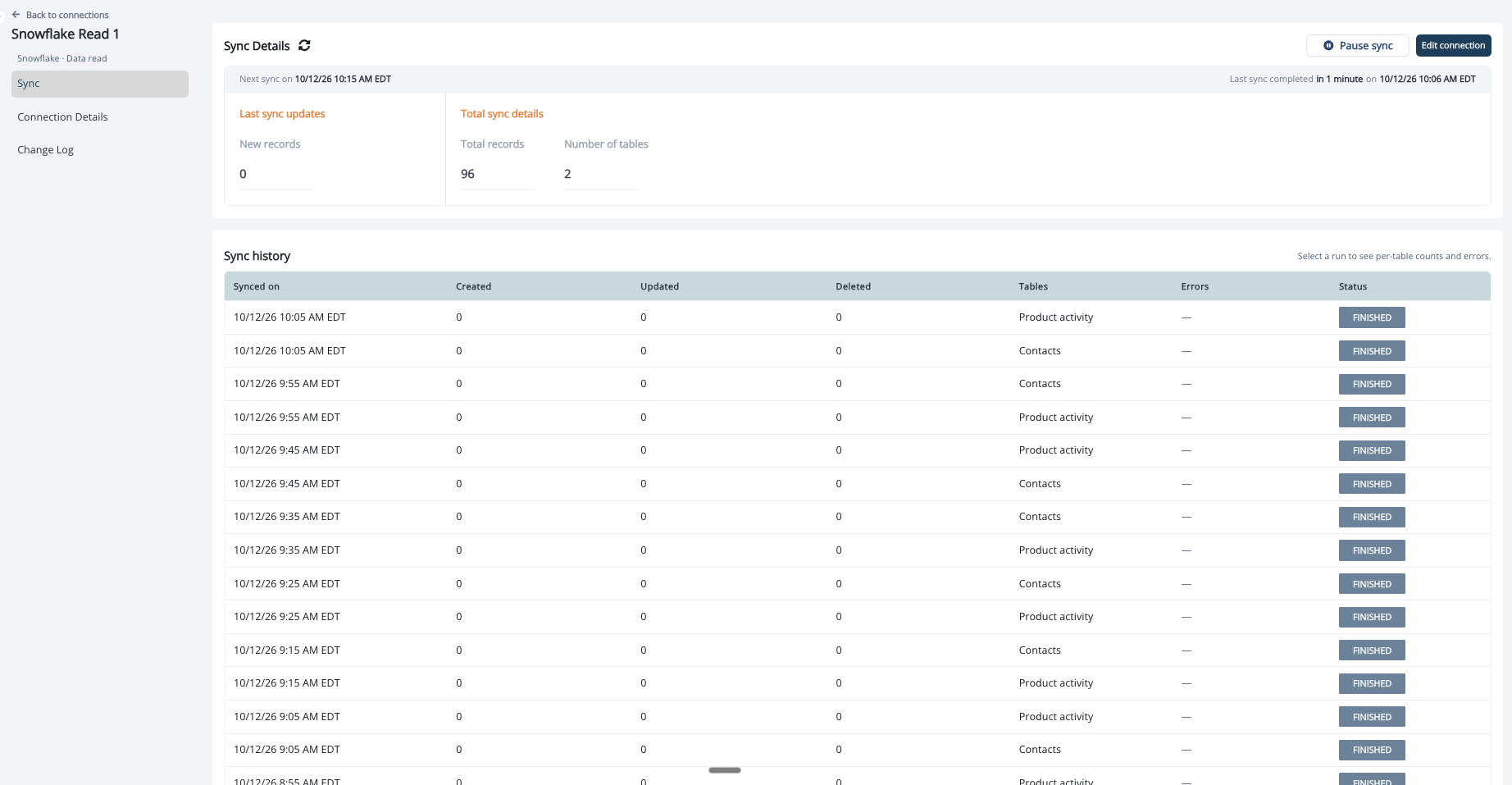Click the Synced on column header

click(x=256, y=286)
